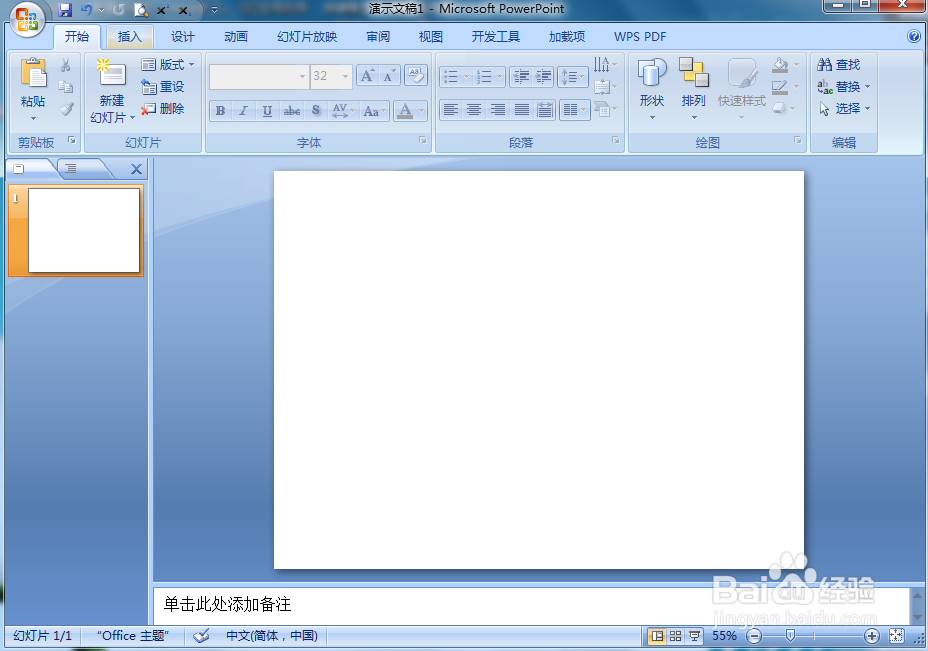This screenshot has width=928, height=651.
Task: Open the font color A swatch
Action: tap(405, 111)
